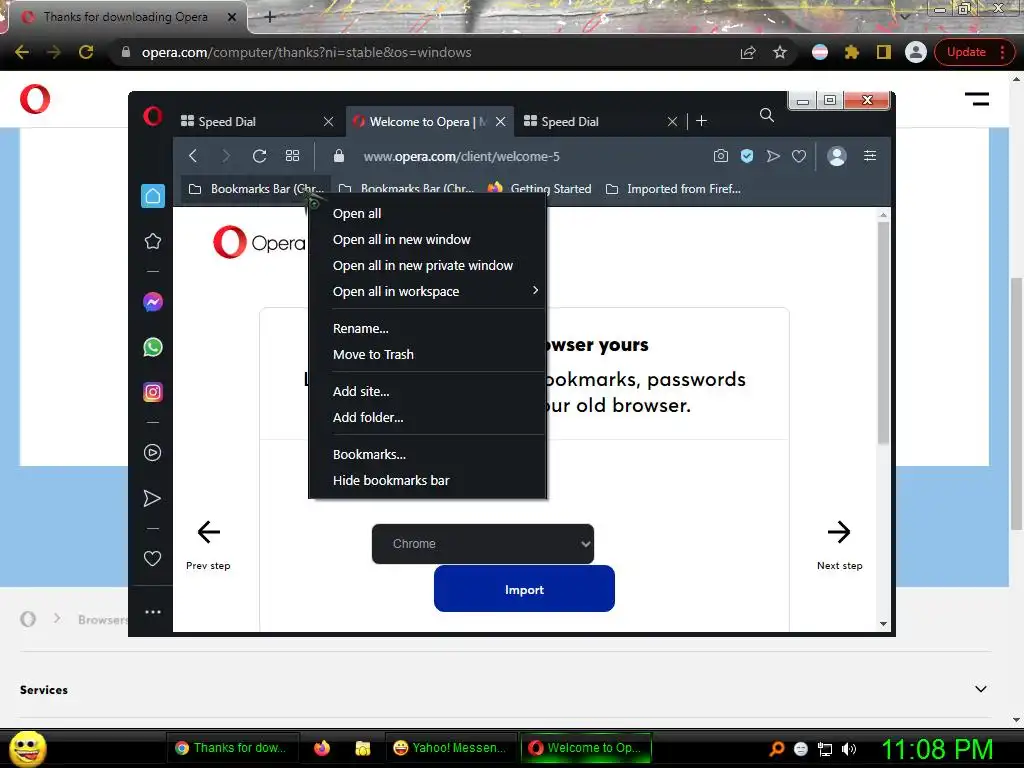
Task: Take snapshot with camera icon
Action: 721,156
